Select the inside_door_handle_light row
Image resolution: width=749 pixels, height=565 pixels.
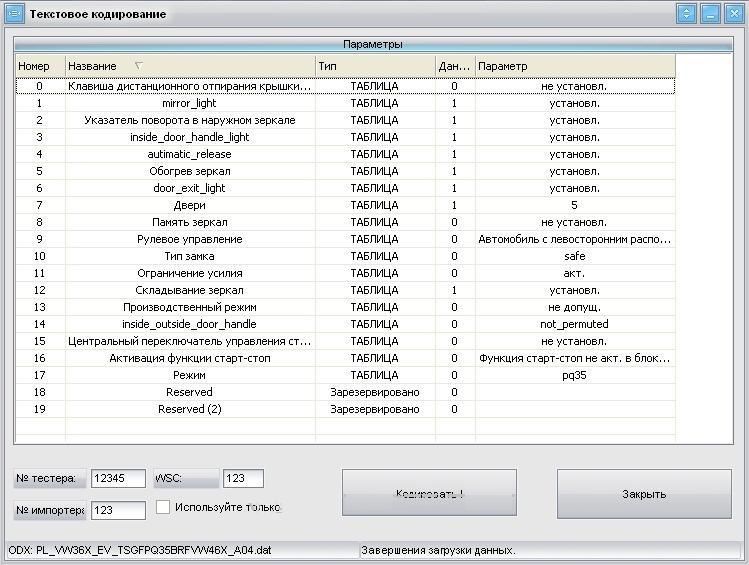(345, 137)
